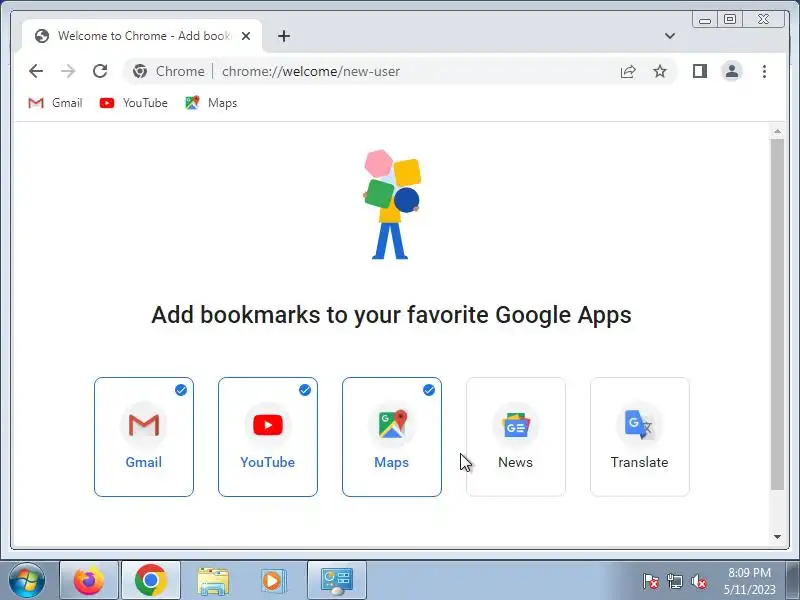The image size is (800, 600).
Task: Click the page scroll up arrow
Action: [777, 132]
